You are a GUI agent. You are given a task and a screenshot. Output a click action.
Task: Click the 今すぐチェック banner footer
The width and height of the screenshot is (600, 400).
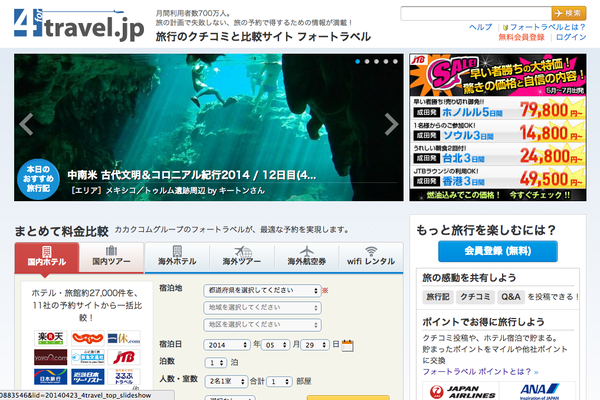[497, 195]
